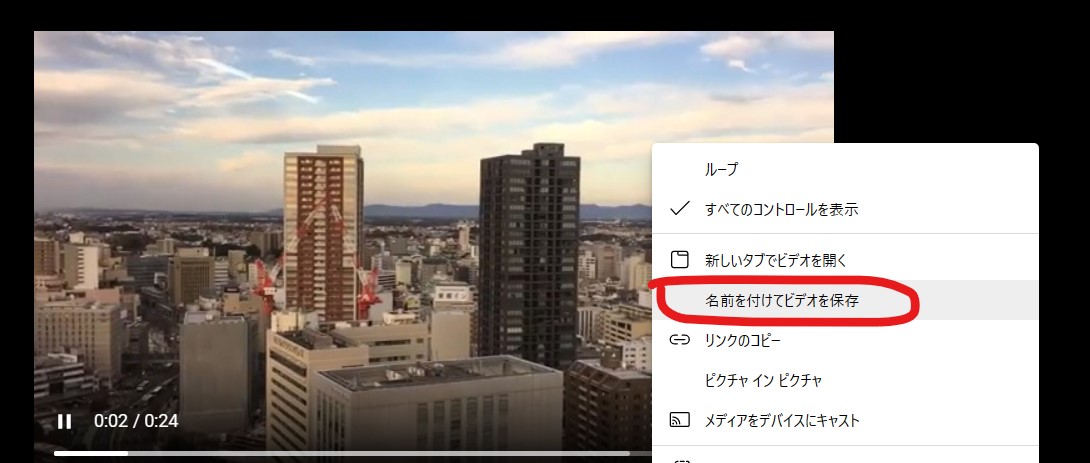
Task: Select 新しいタブでビデオを開く
Action: [845, 261]
